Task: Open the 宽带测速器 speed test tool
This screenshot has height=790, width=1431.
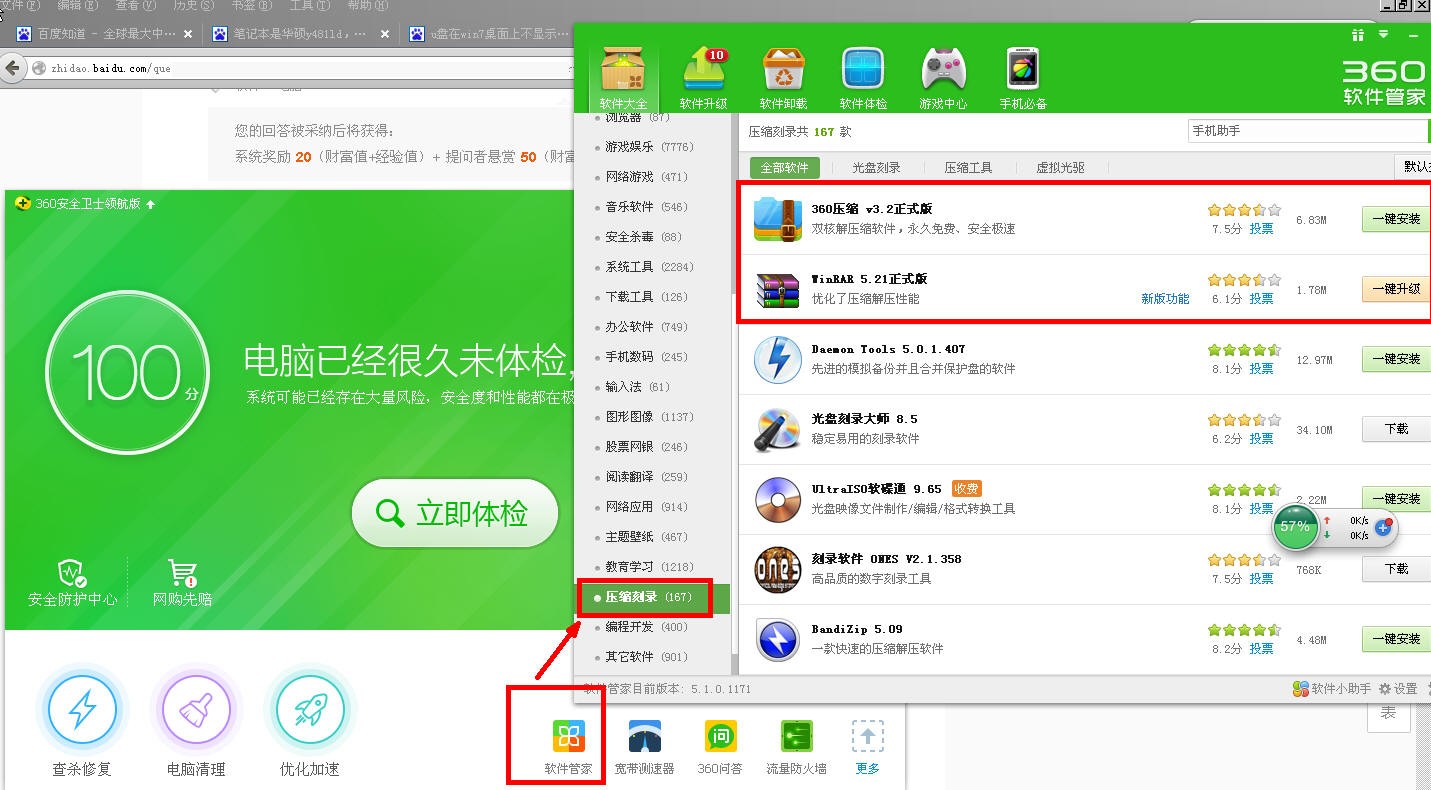Action: coord(644,747)
